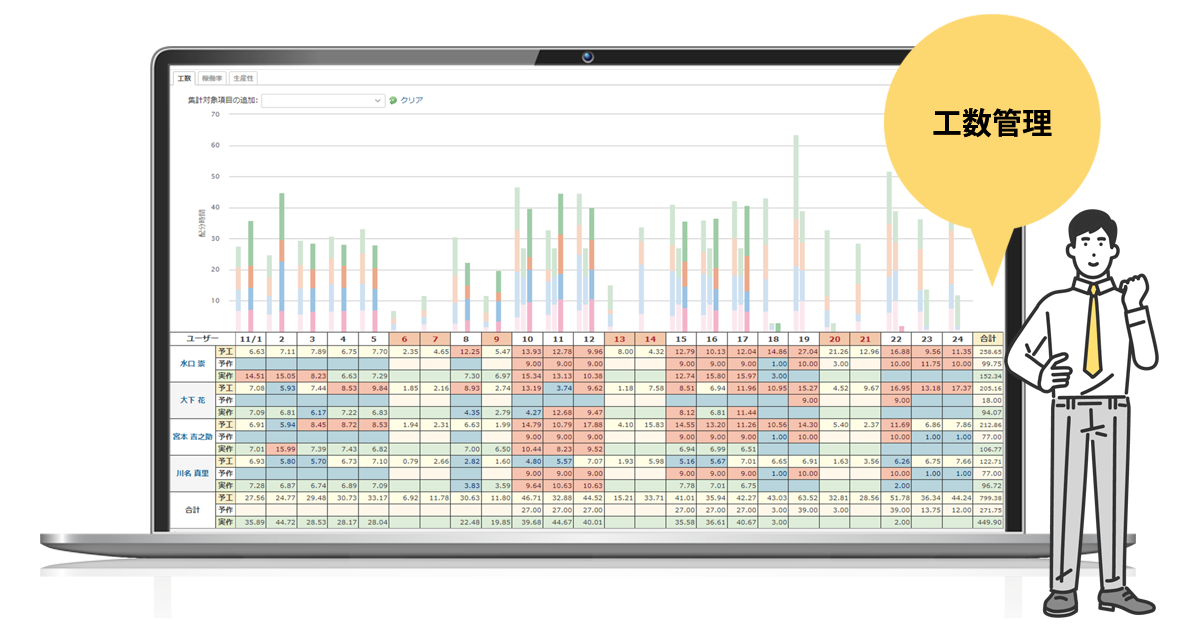The height and width of the screenshot is (630, 1200).
Task: Click the yellow 工数管理 speech bubble
Action: tap(990, 125)
